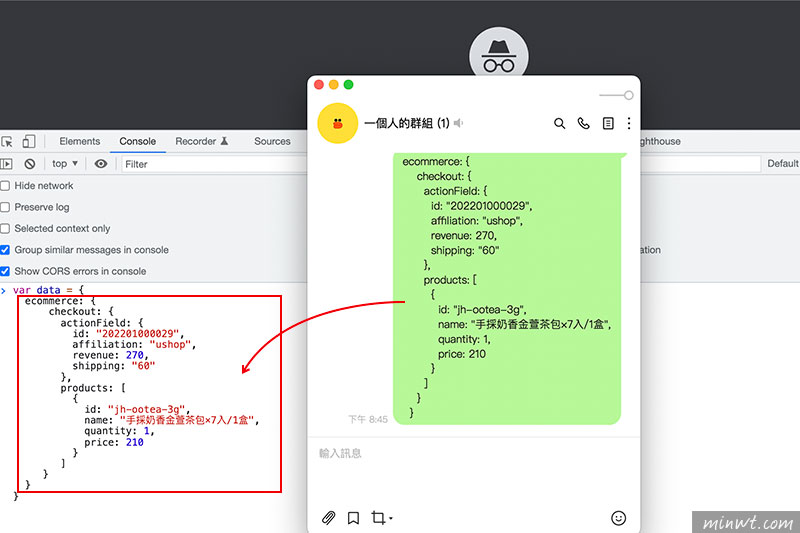Image resolution: width=800 pixels, height=533 pixels.
Task: Click the "jh-ootea-3g" id in console
Action: tap(146, 410)
